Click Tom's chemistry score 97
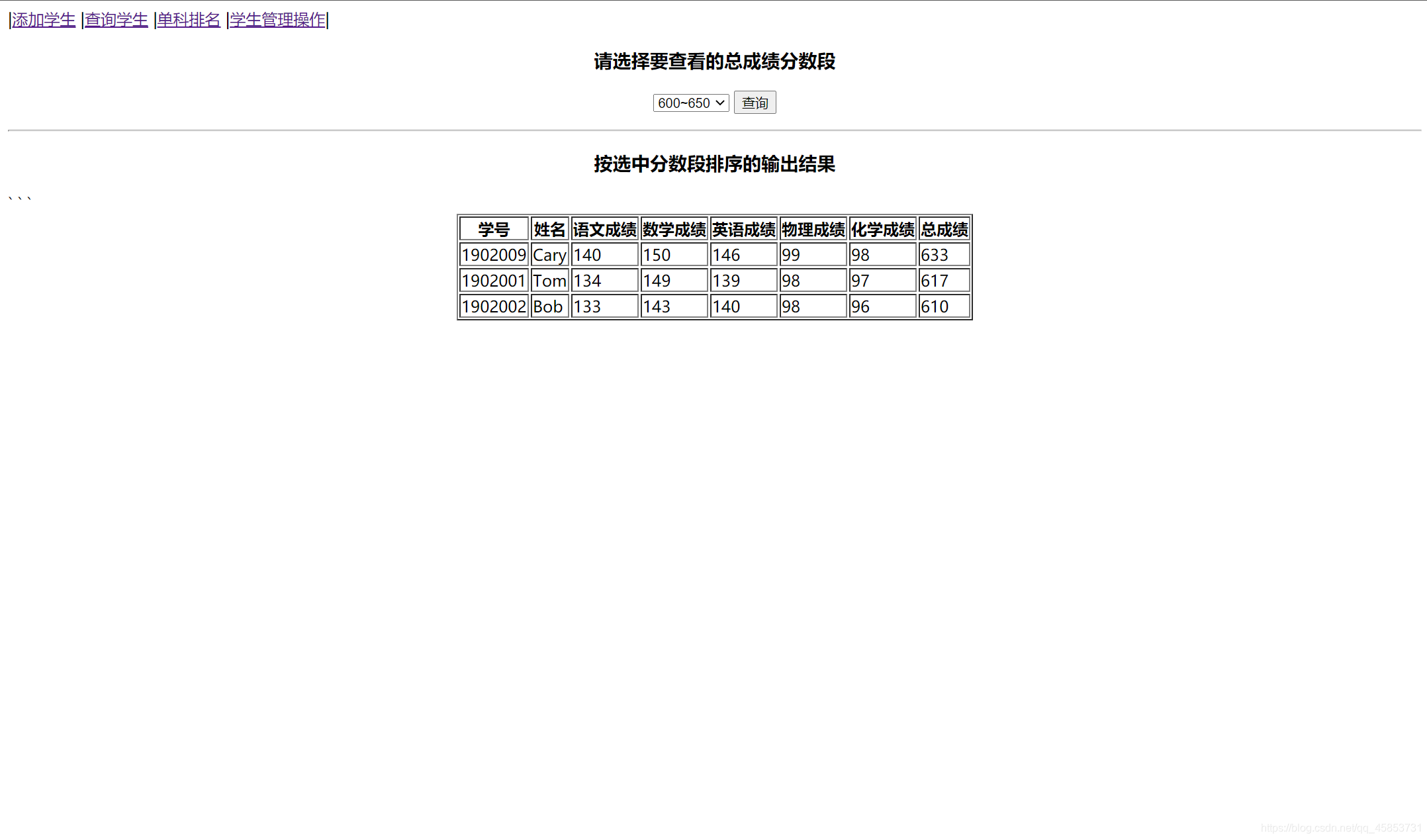The image size is (1427, 840). point(883,281)
